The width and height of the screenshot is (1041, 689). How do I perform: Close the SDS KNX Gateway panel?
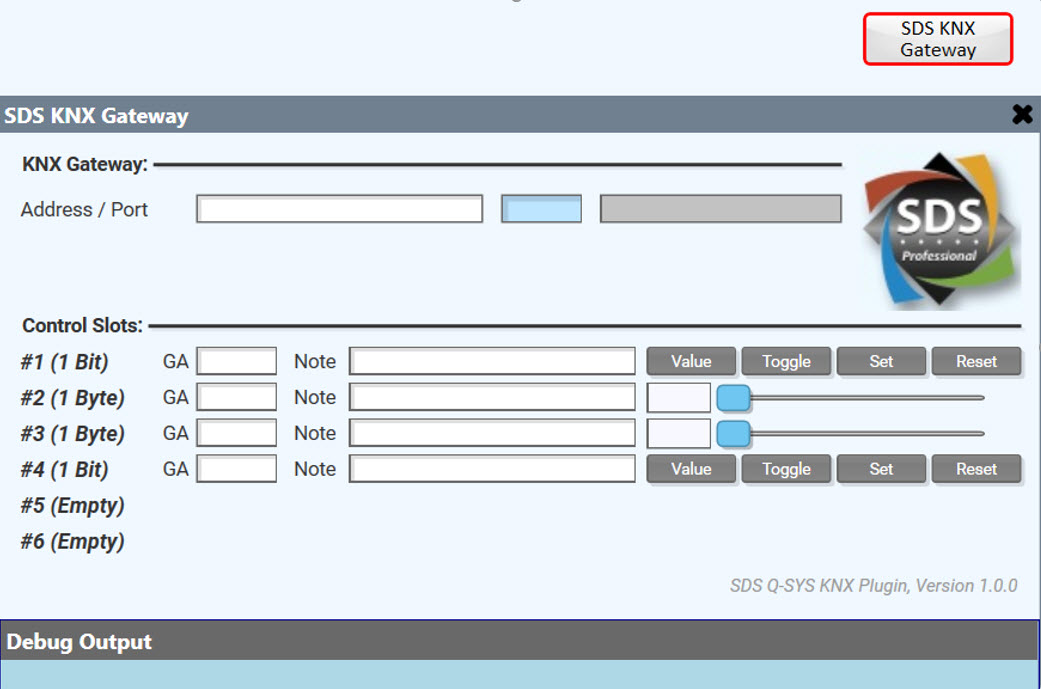(x=1022, y=115)
